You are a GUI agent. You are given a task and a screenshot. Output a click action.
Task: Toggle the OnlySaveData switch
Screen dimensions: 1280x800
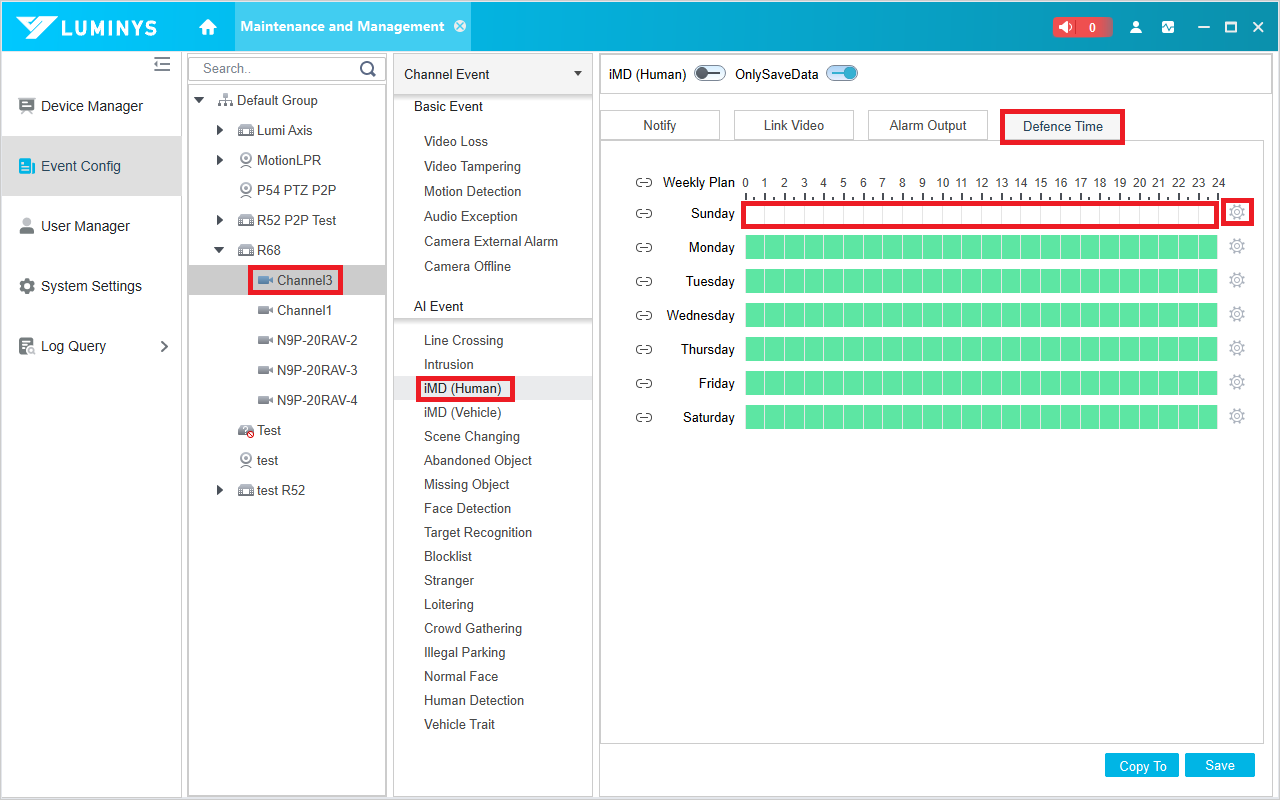pyautogui.click(x=842, y=74)
